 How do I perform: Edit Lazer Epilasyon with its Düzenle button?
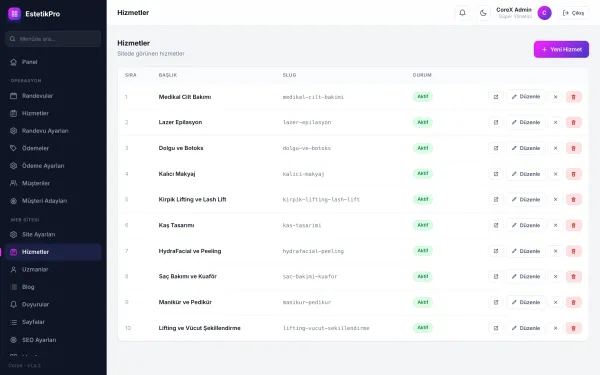526,122
